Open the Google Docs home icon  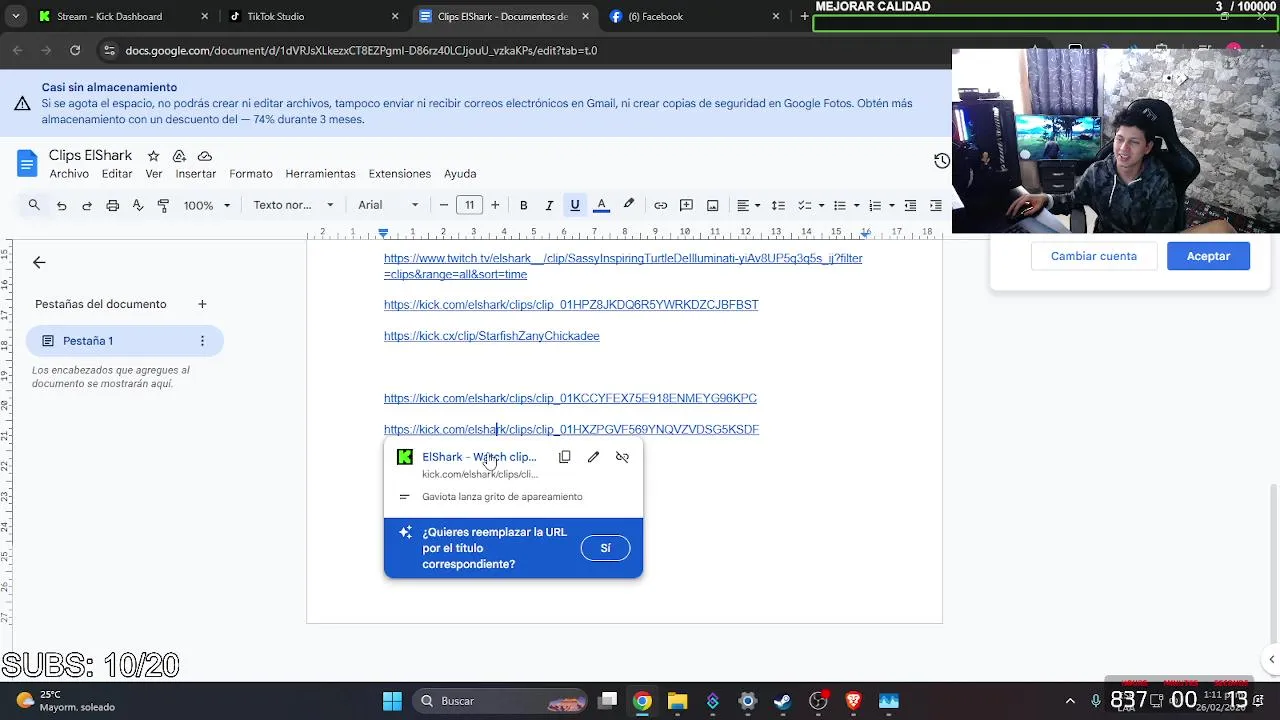click(27, 163)
